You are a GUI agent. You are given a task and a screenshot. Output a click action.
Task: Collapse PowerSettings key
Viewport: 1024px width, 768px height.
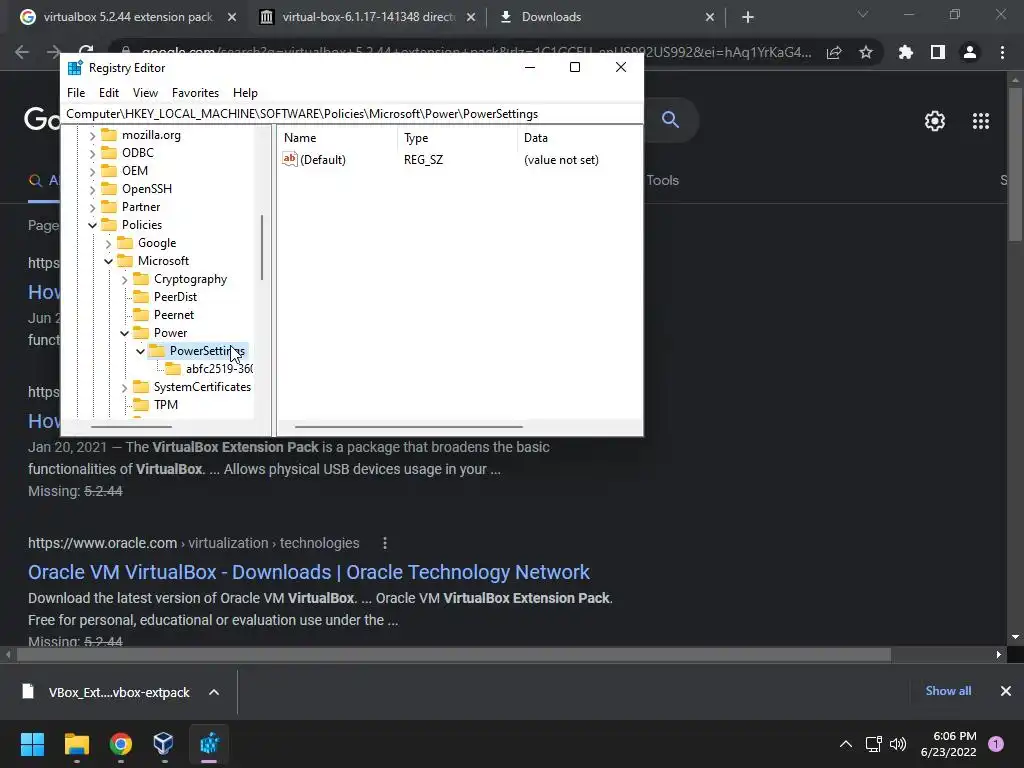[140, 351]
